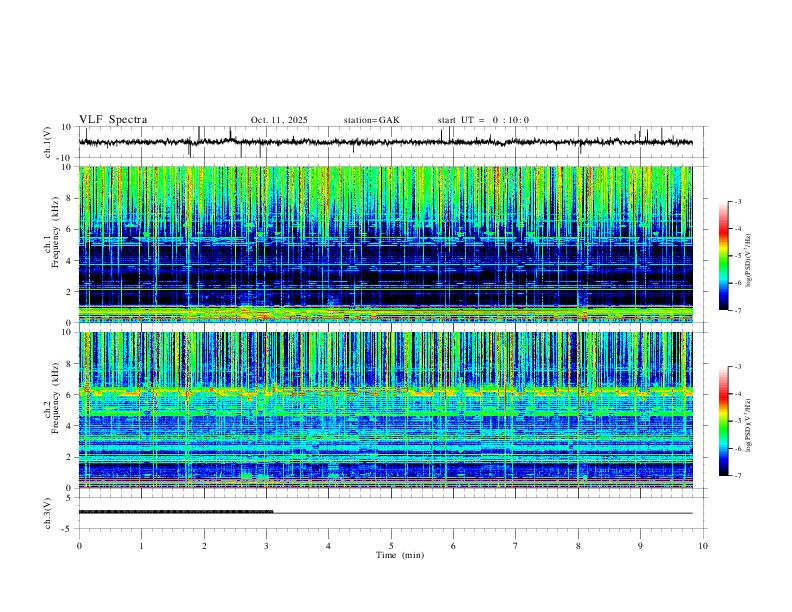
Task: Click the ch.3 flat signal trace
Action: 385,513
